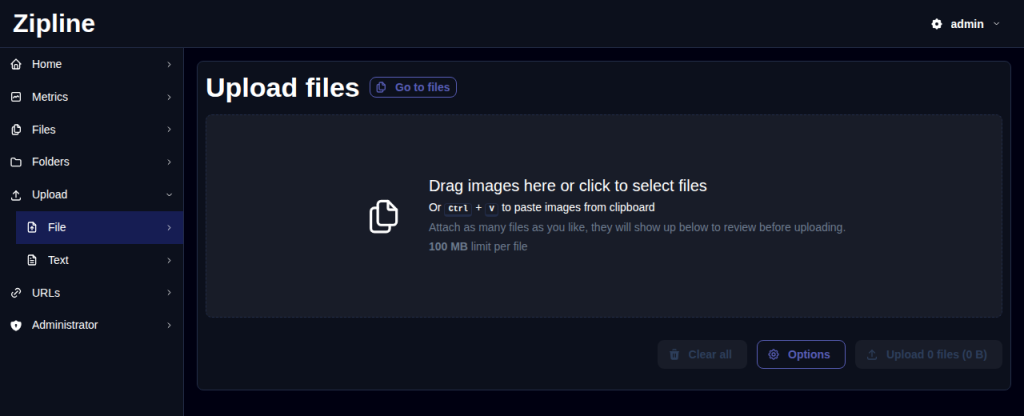
Task: Click the admin username label
Action: coord(967,24)
